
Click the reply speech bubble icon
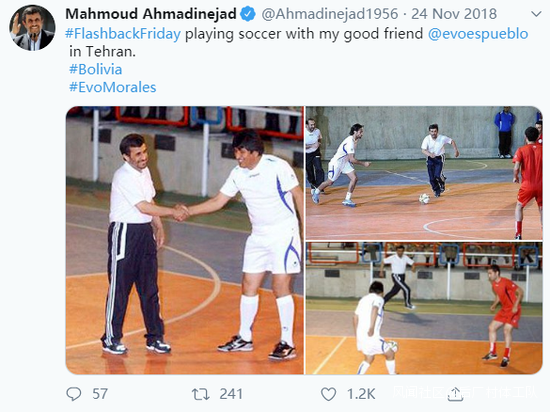click(74, 394)
